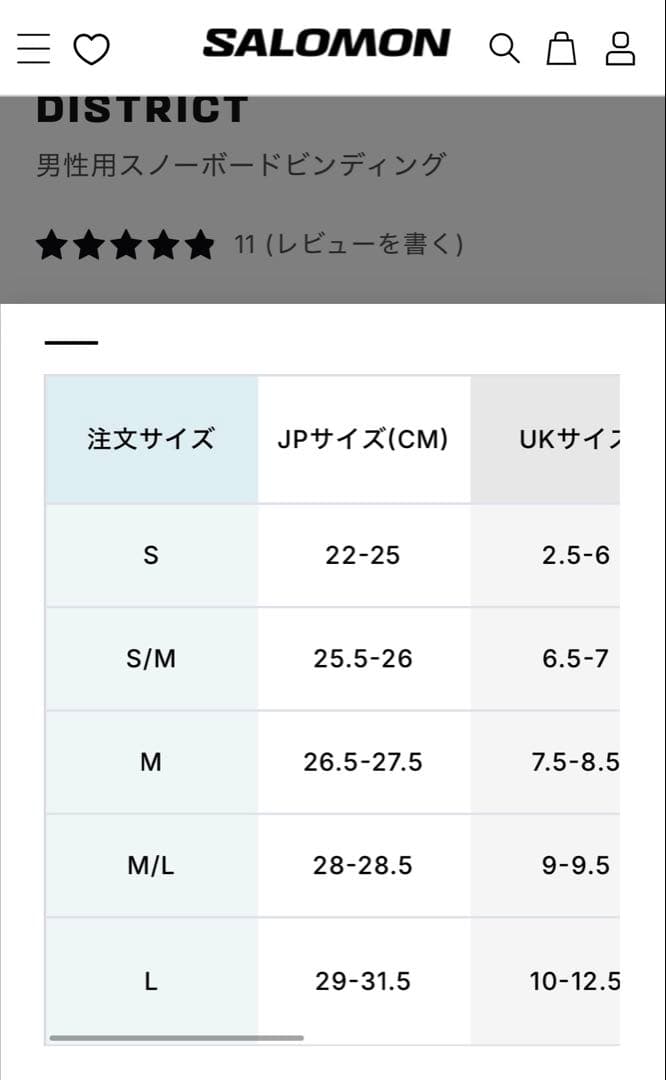Click the JPサイズ(CM) column header
Image resolution: width=666 pixels, height=1080 pixels.
click(x=363, y=439)
